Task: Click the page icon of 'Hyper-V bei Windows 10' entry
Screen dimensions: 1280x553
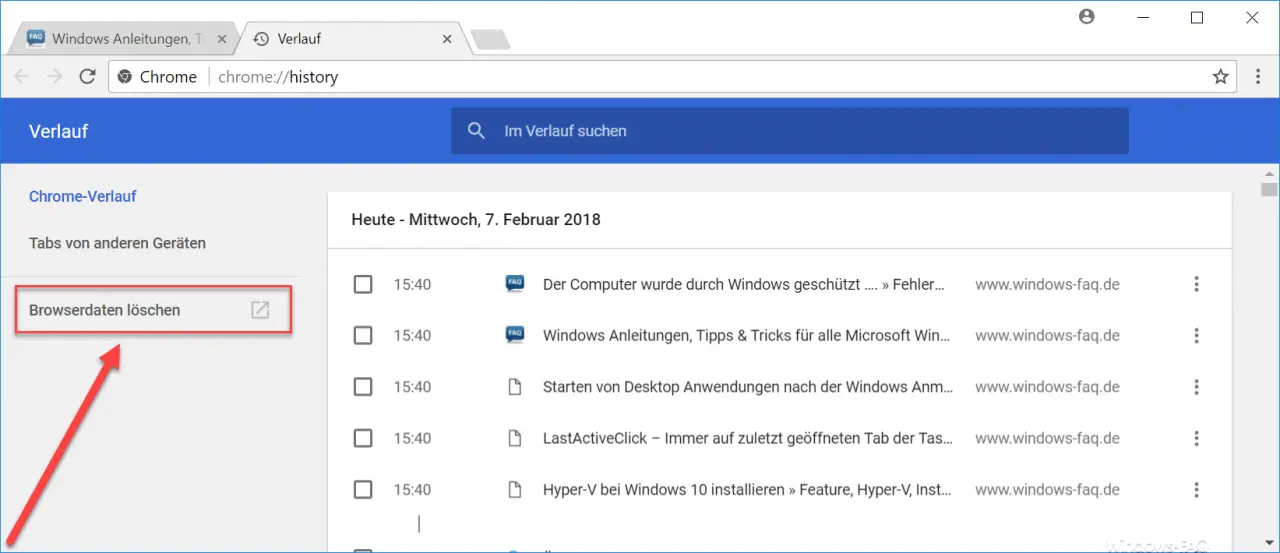Action: [x=515, y=490]
